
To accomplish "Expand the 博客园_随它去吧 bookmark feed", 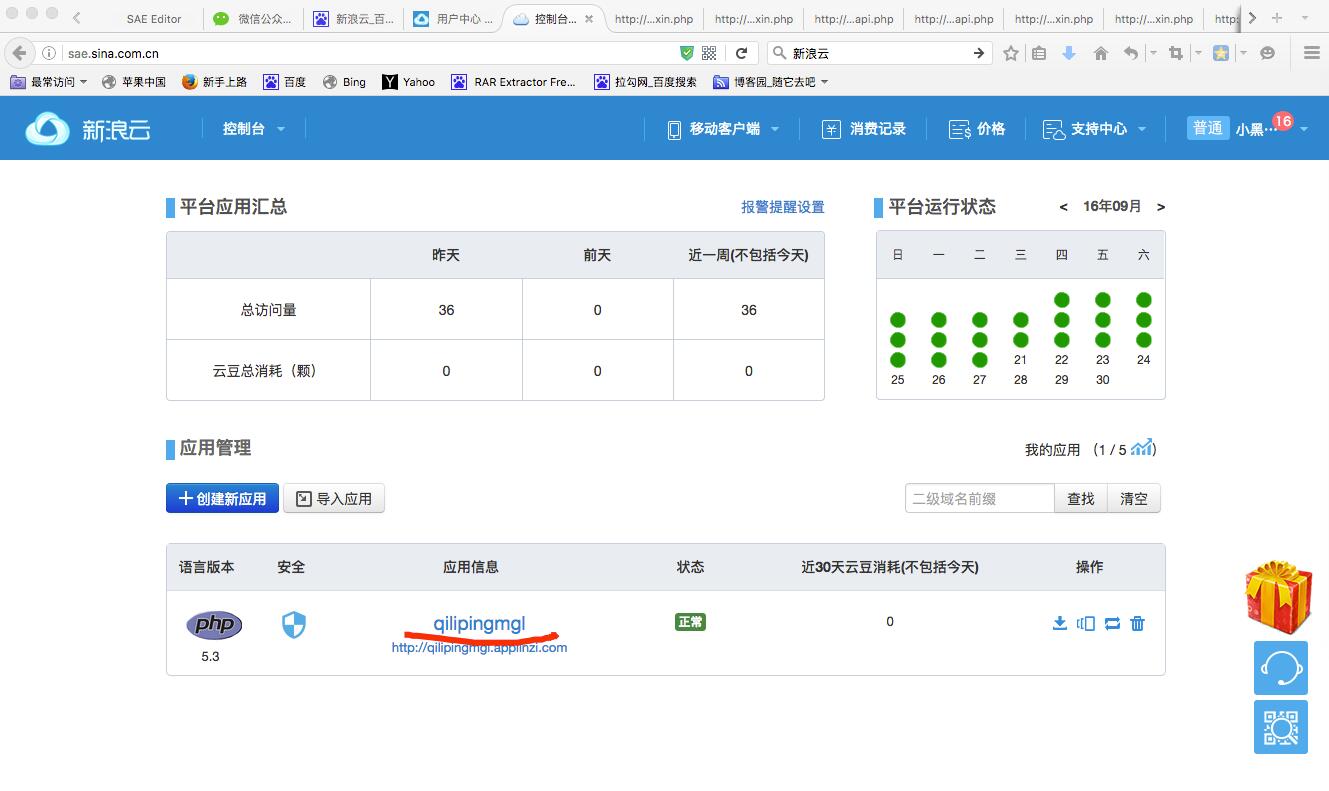I will 771,82.
